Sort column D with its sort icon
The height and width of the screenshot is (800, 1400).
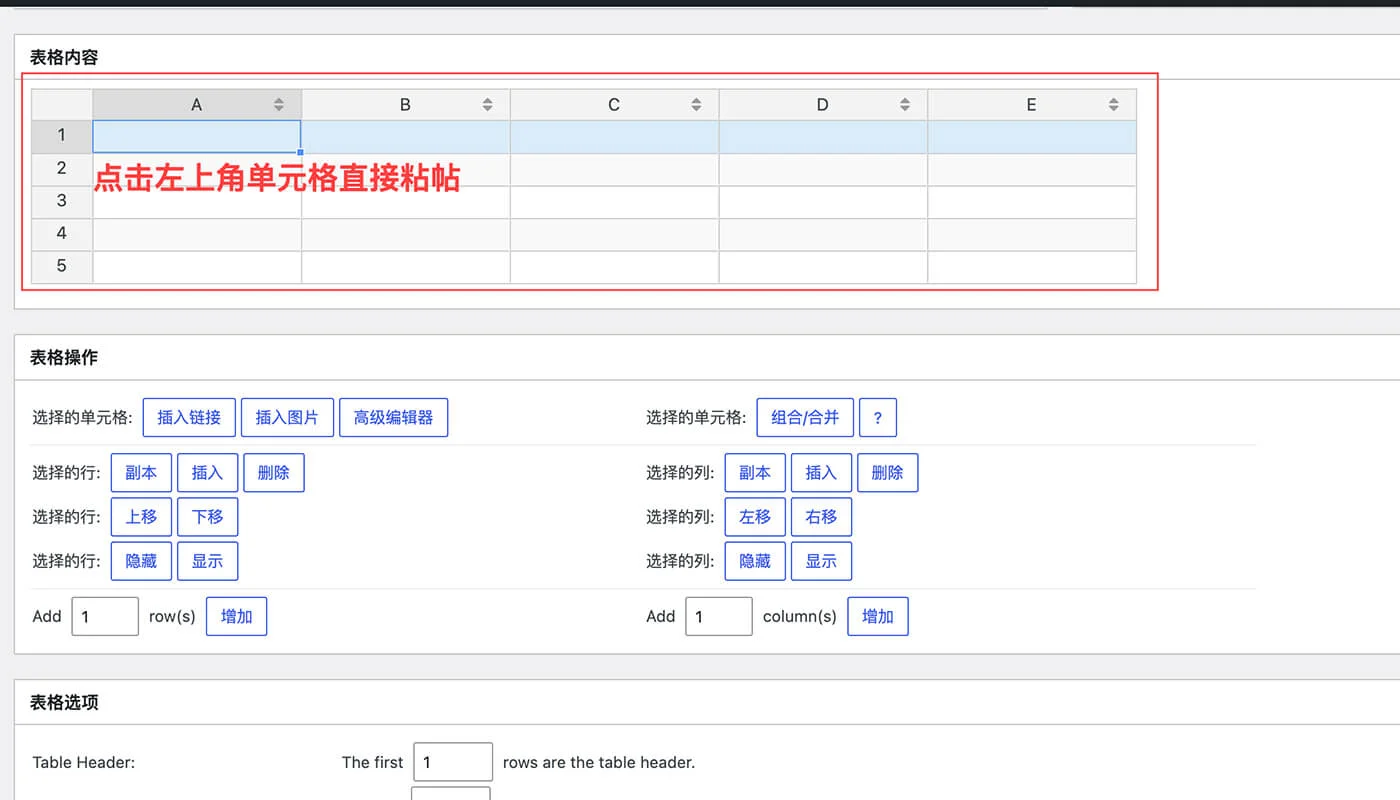click(x=905, y=104)
